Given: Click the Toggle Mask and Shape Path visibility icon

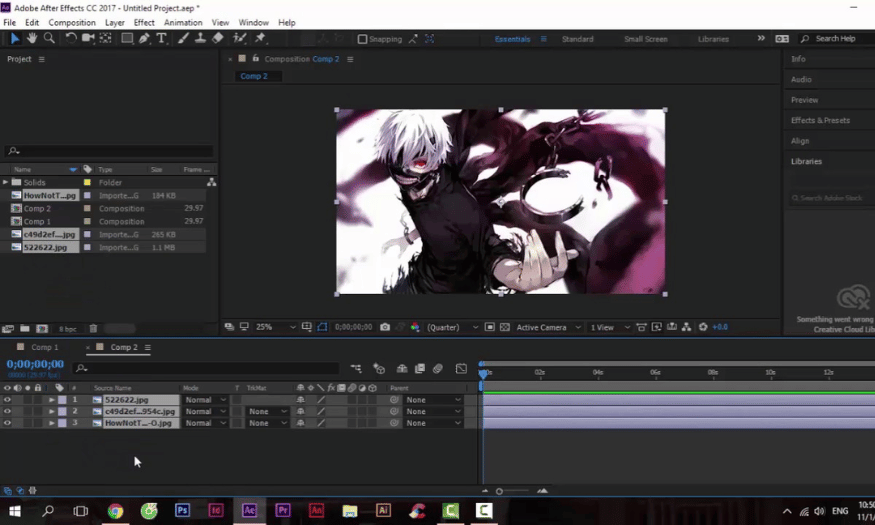Looking at the screenshot, I should click(x=322, y=327).
